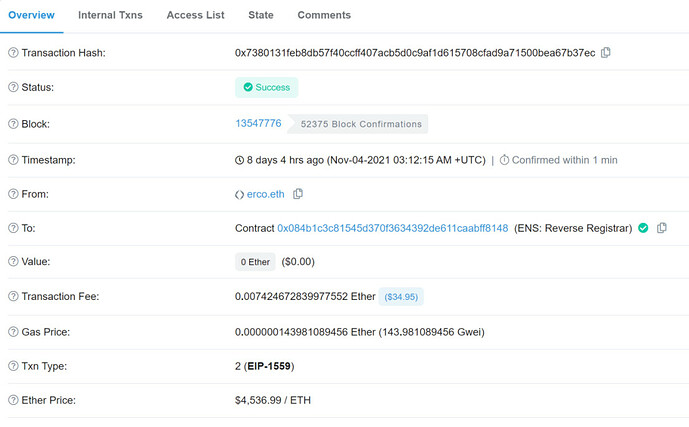The width and height of the screenshot is (689, 427).
Task: Click the gas price 143.981089456 Gwei text
Action: tap(432, 332)
